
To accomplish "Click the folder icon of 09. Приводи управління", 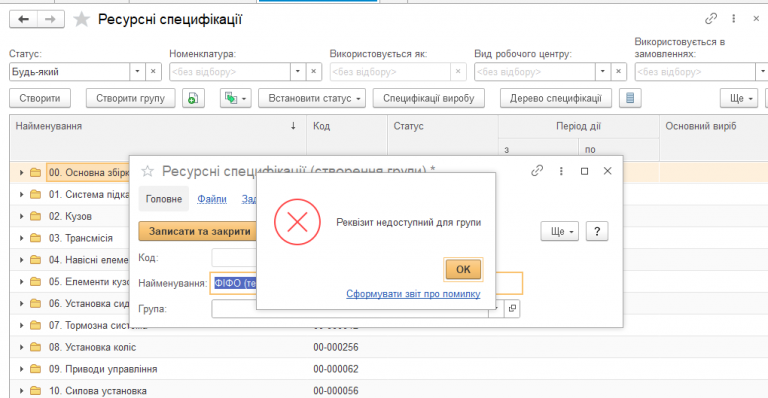I will click(x=35, y=369).
